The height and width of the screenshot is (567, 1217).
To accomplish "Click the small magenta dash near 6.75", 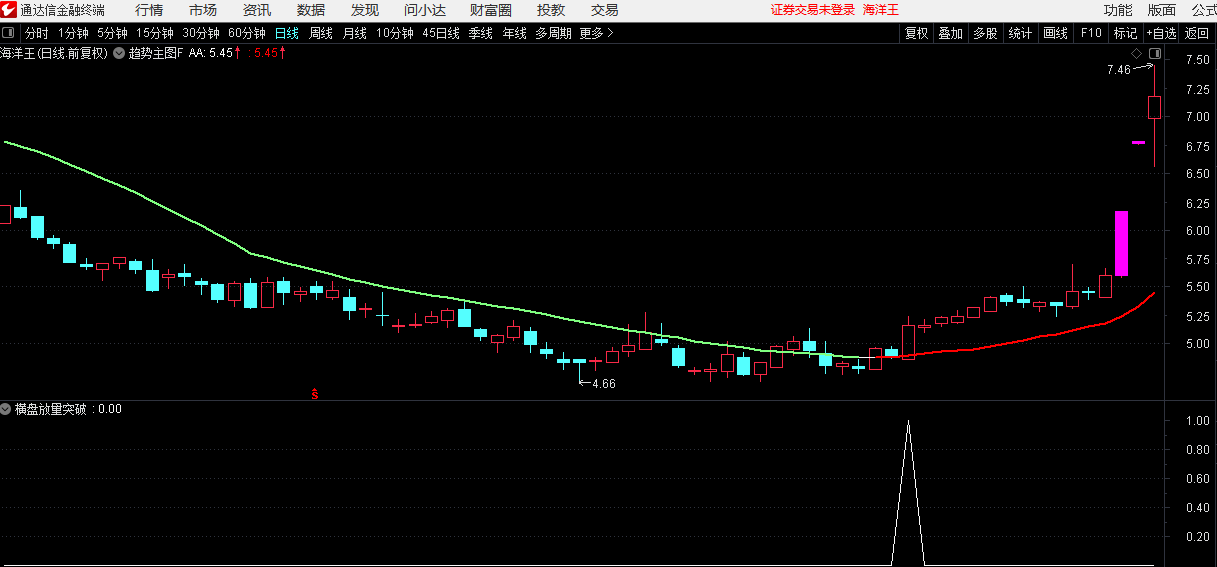I will click(x=1138, y=143).
